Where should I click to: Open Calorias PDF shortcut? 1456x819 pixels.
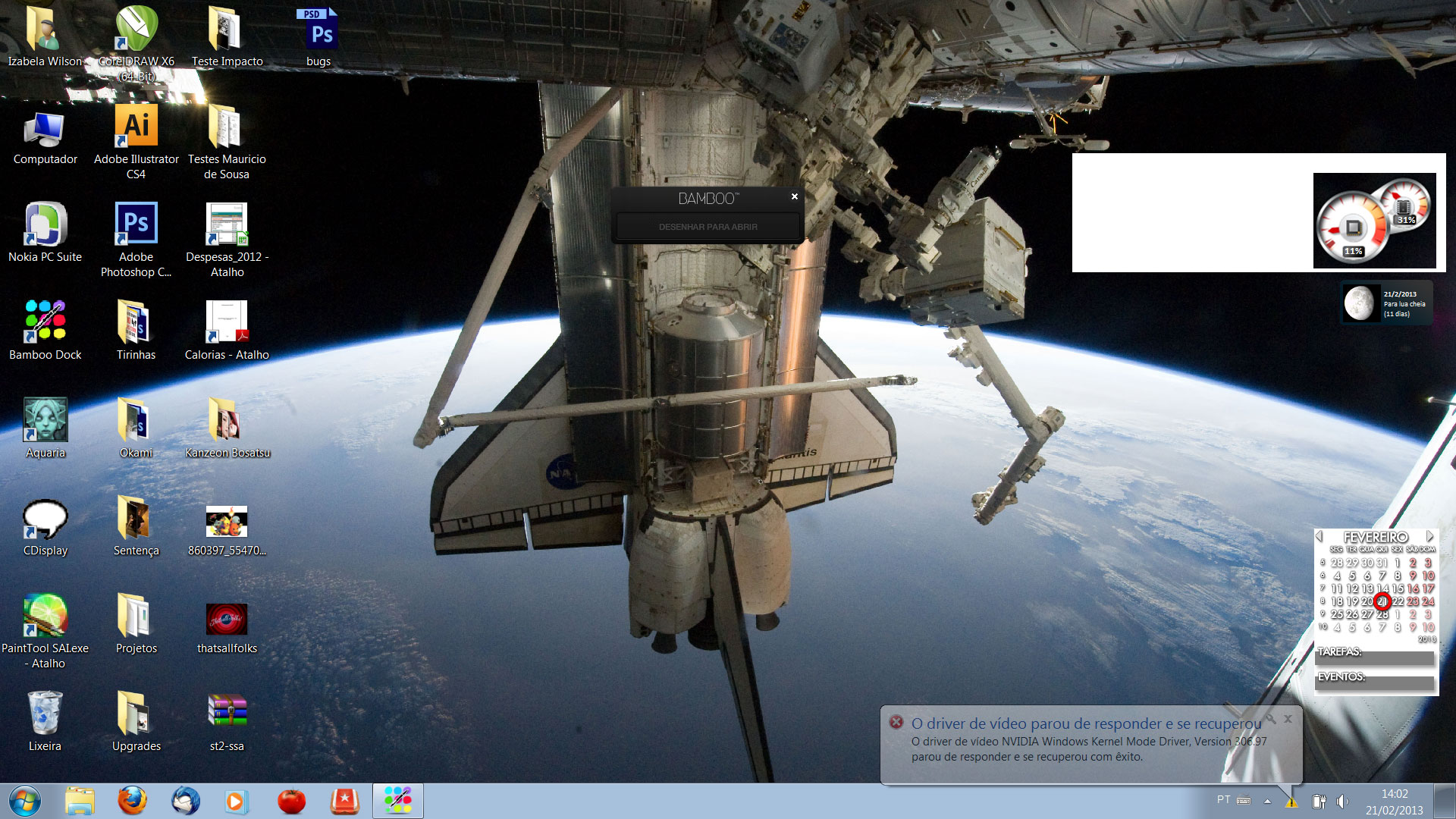click(x=227, y=331)
